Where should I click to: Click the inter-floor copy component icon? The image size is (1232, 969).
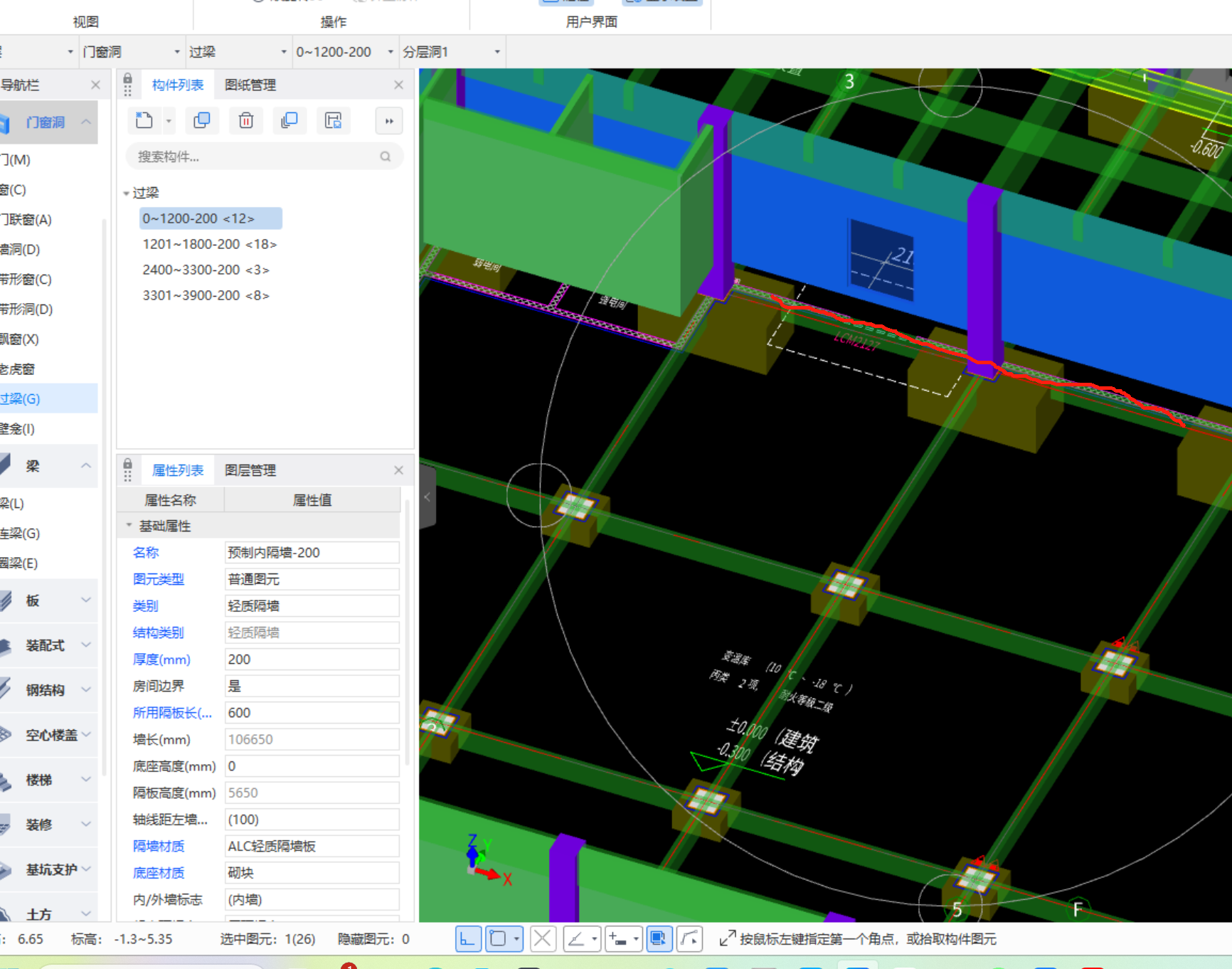tap(290, 121)
